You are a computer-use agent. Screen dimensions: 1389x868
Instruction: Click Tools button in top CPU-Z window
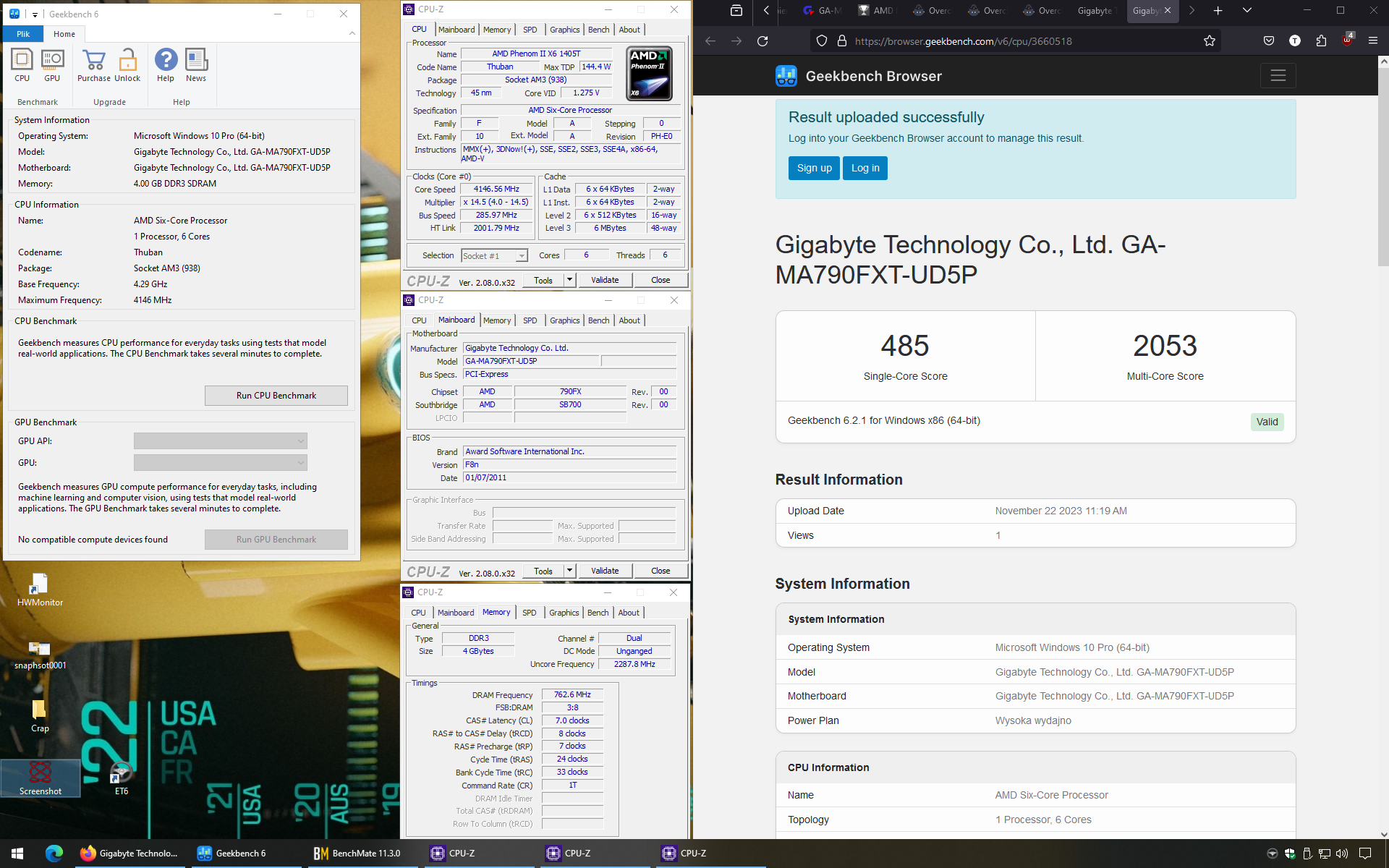point(543,280)
